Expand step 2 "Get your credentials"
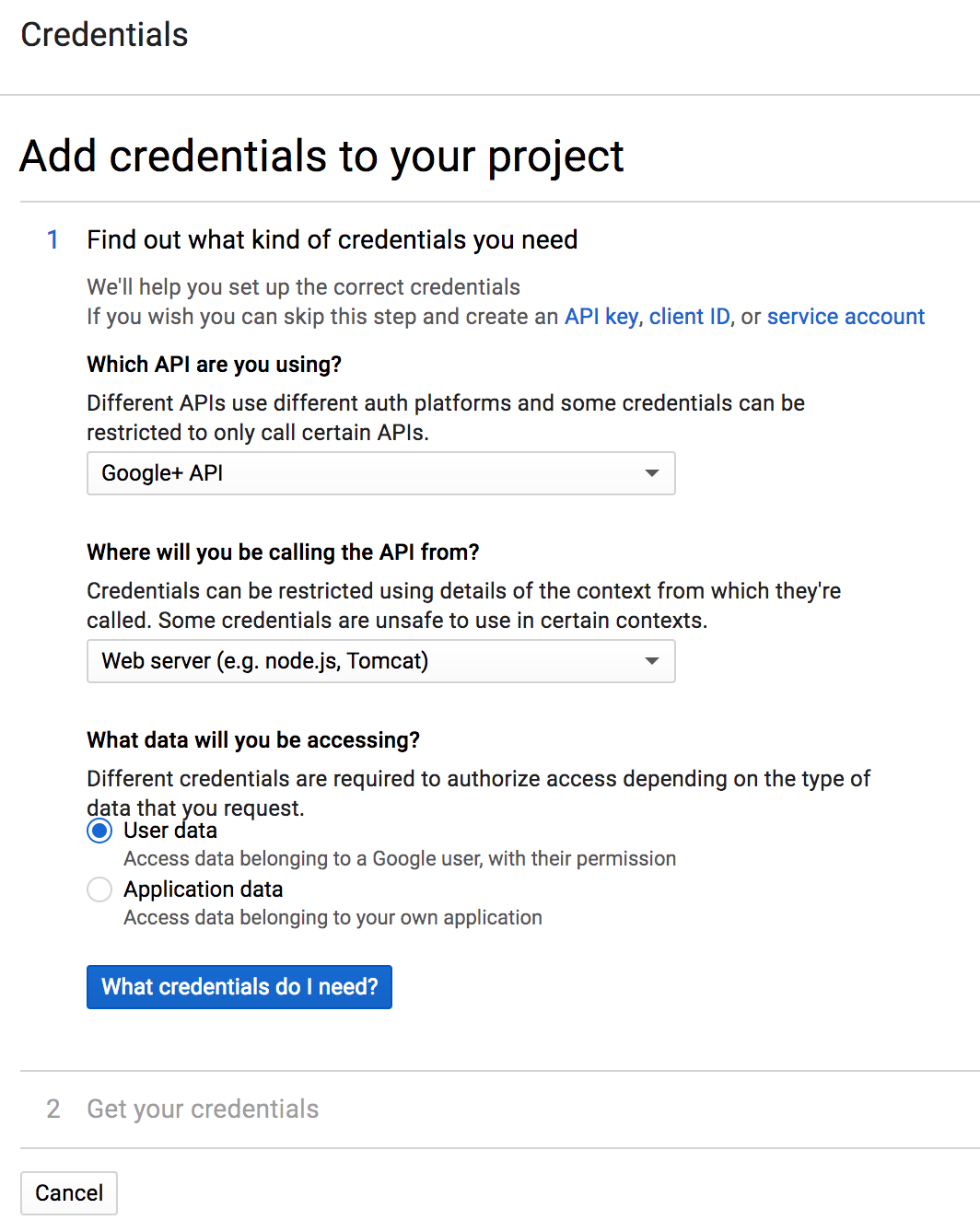Viewport: 980px width, 1232px height. [203, 1109]
